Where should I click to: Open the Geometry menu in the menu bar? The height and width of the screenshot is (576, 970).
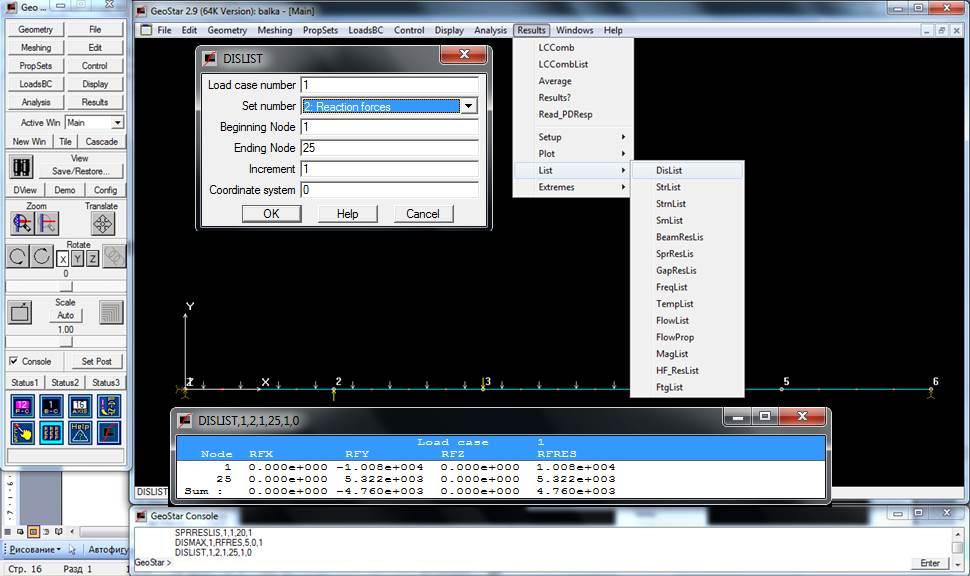click(227, 30)
